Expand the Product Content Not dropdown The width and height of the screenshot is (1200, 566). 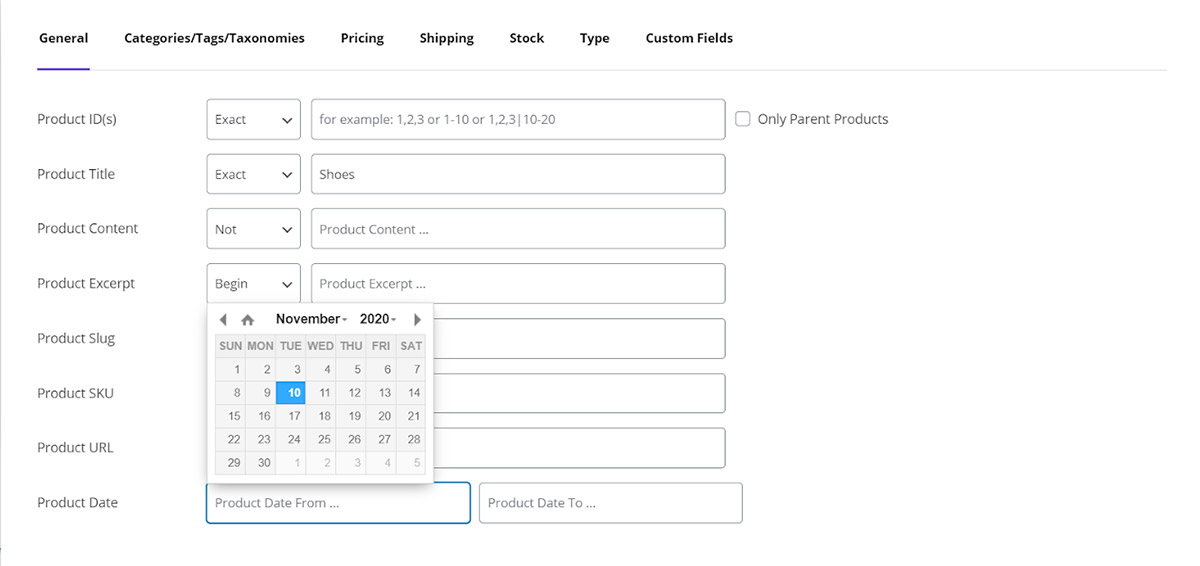pos(253,229)
